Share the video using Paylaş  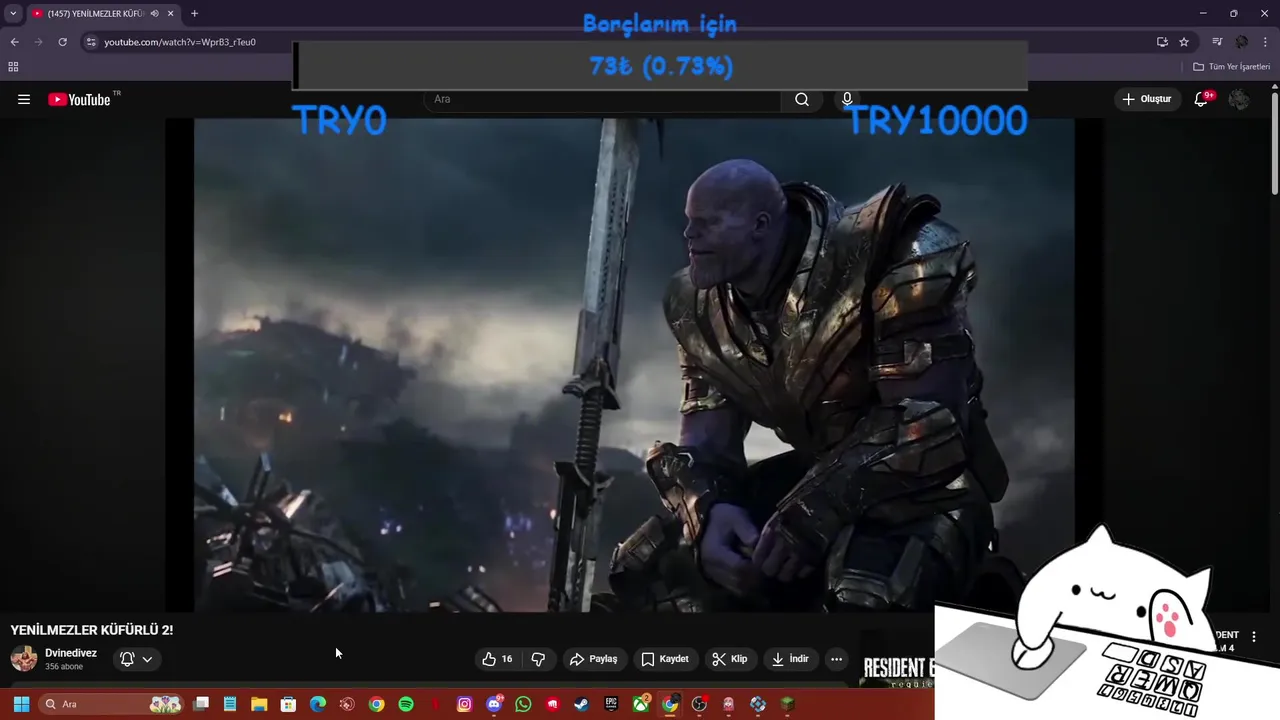594,659
